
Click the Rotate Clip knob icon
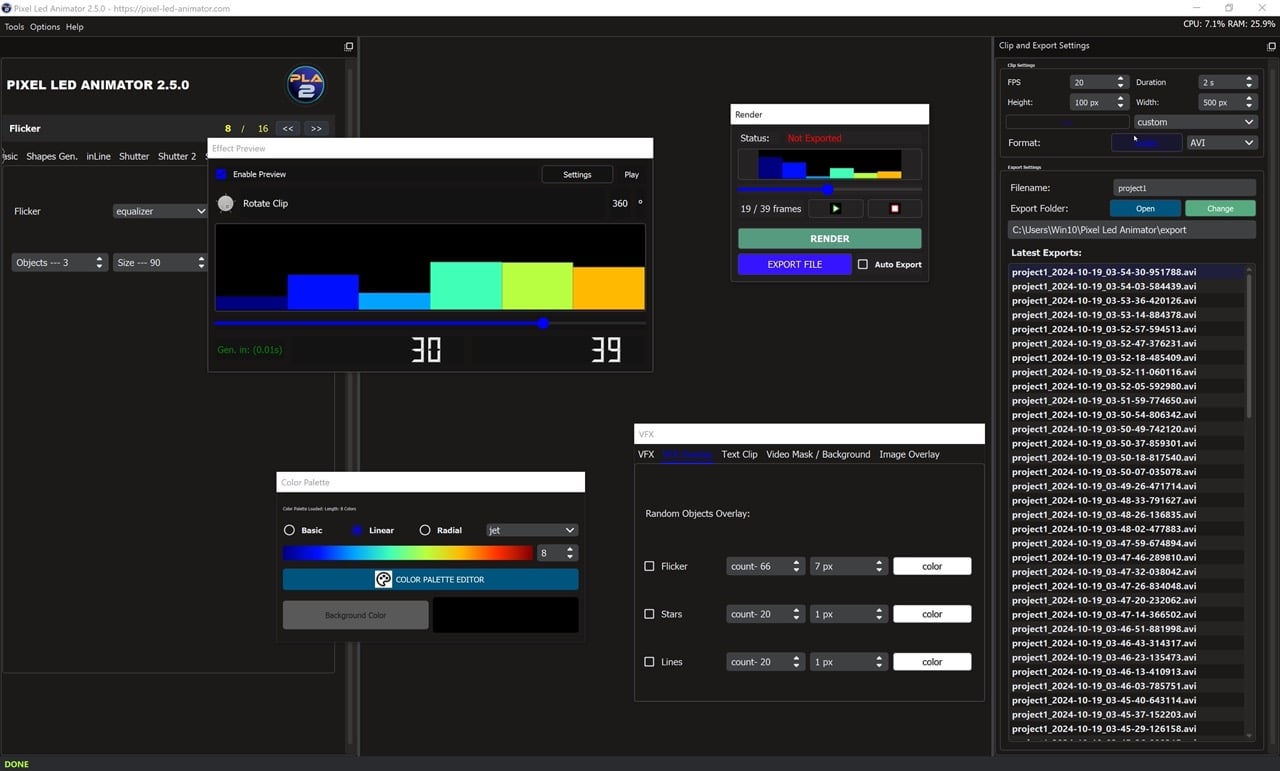pos(226,202)
